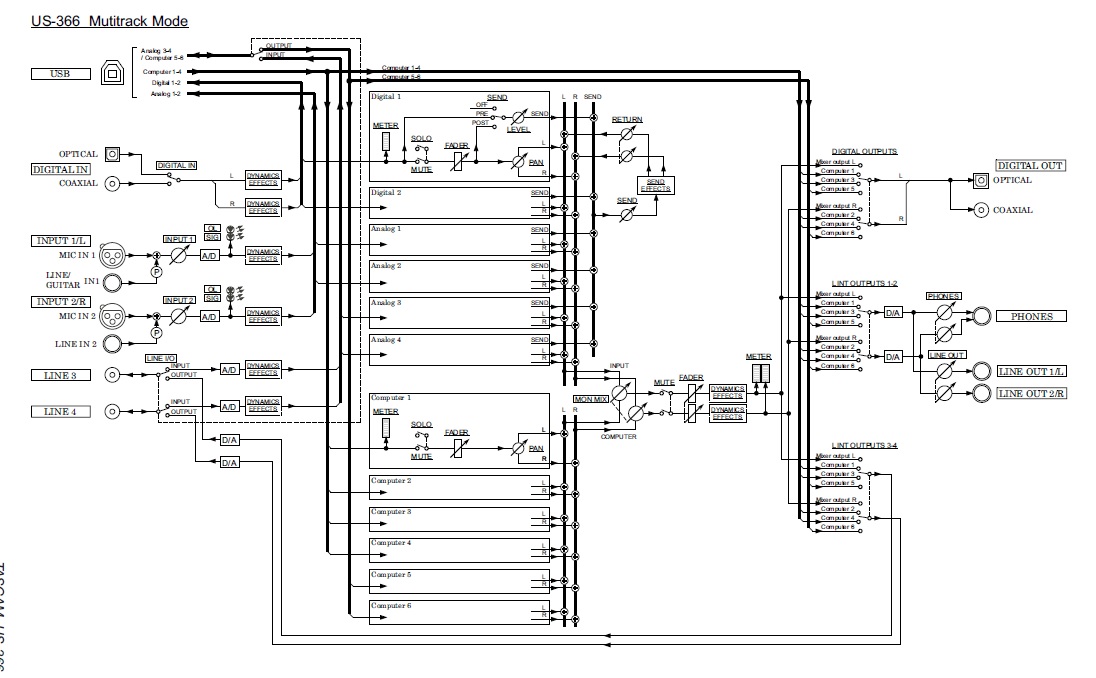Select the Analog 3 channel block
1096x678 pixels.
click(459, 313)
